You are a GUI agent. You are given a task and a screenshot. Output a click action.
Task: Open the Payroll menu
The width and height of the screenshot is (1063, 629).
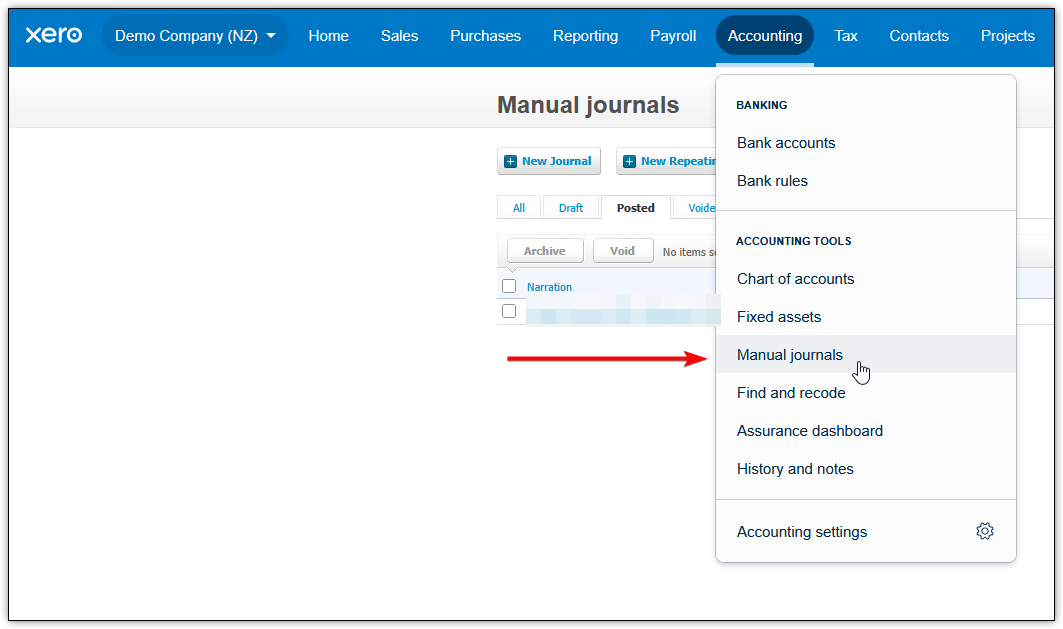point(673,36)
